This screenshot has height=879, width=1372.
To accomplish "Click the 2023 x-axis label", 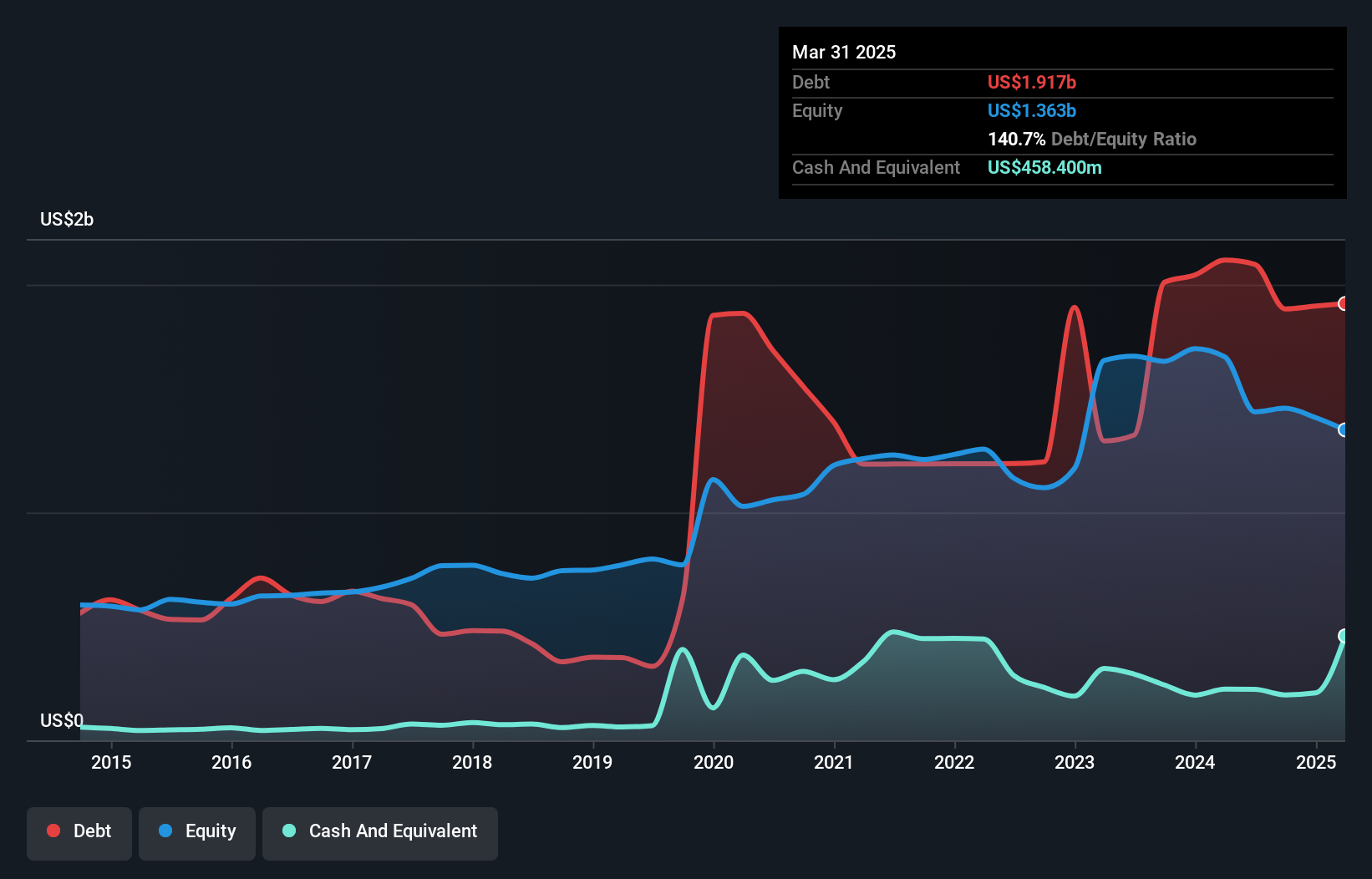I will pos(1075,762).
